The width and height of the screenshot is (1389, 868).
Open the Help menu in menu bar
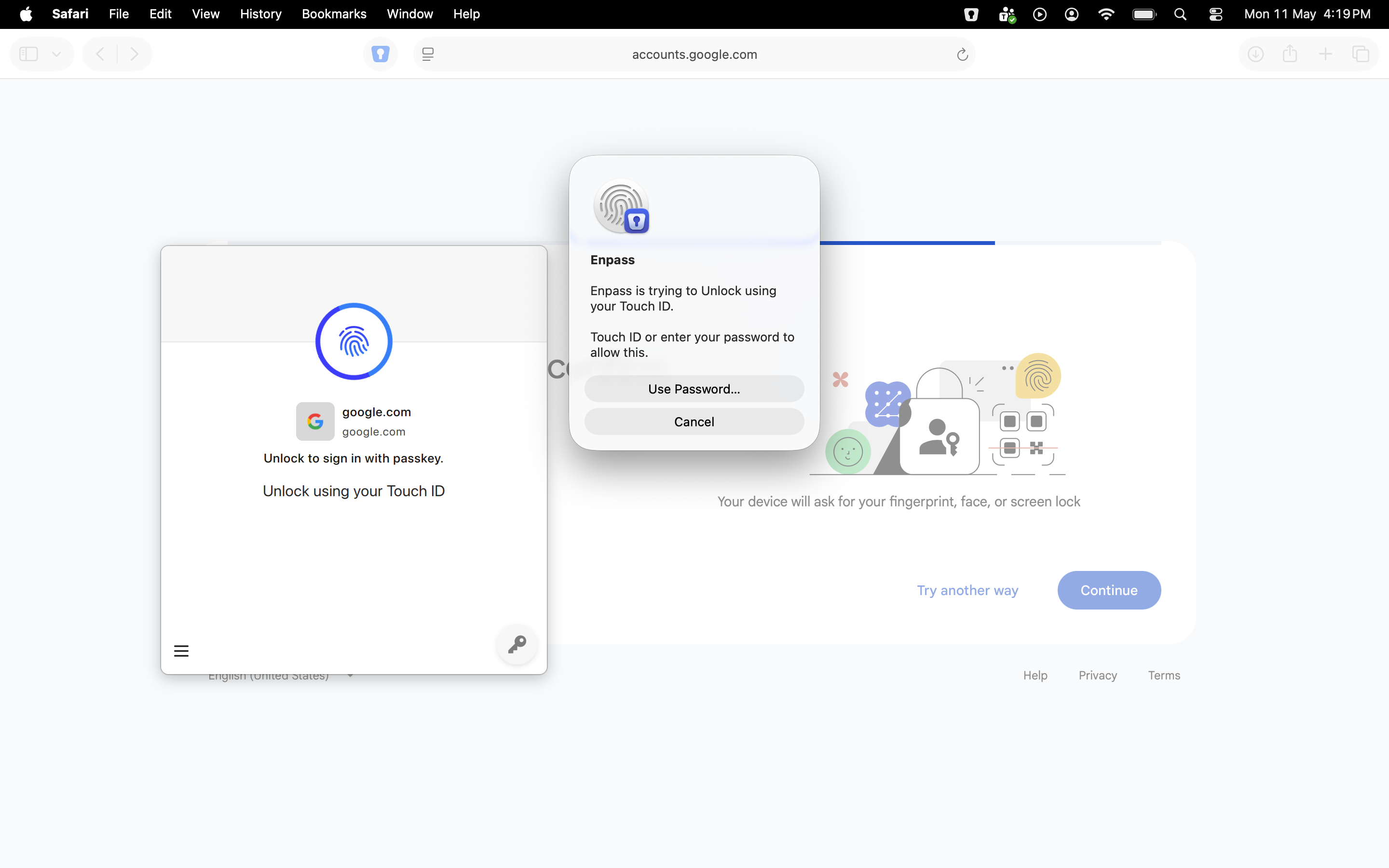[466, 14]
